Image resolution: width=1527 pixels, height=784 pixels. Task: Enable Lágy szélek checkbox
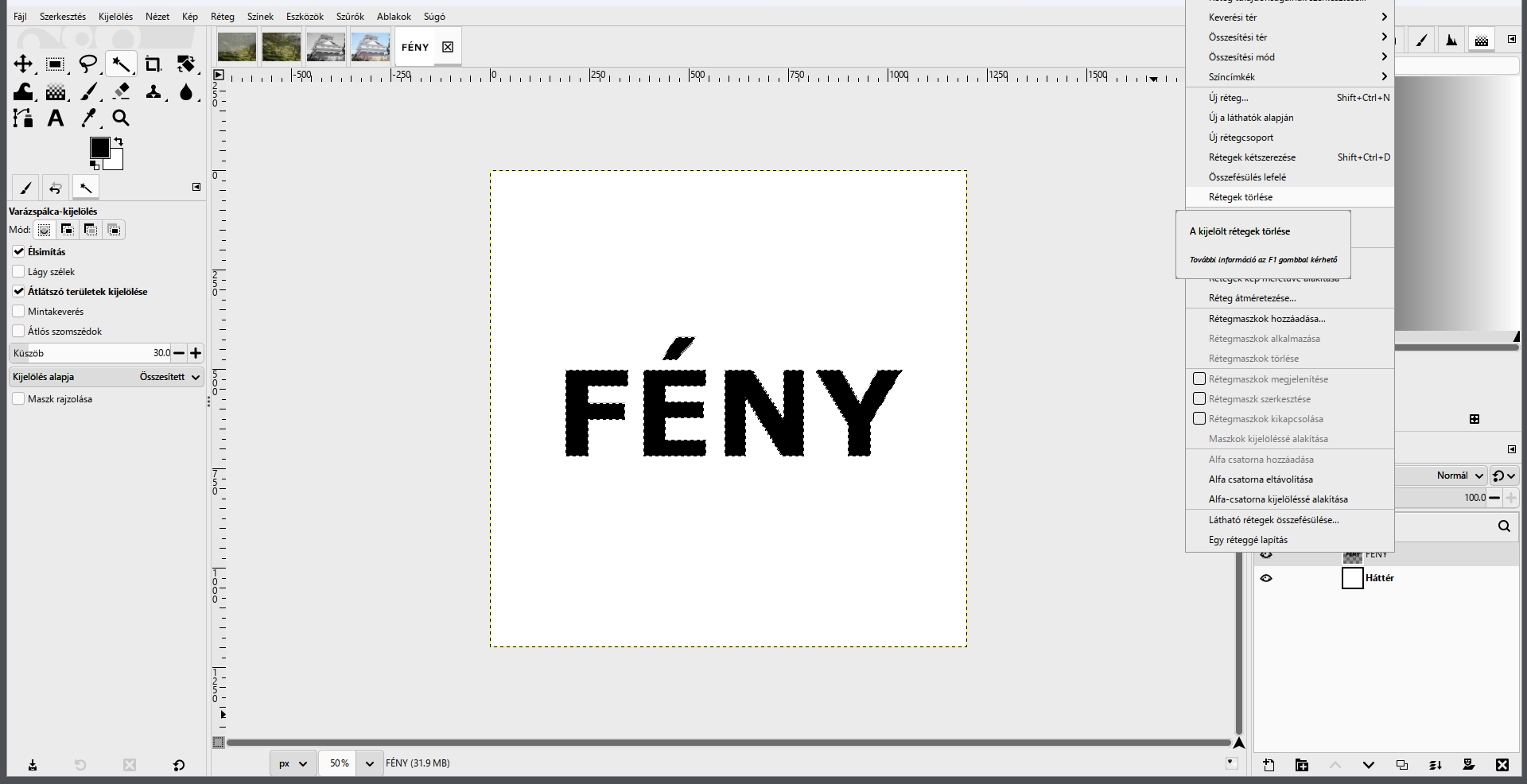coord(18,271)
